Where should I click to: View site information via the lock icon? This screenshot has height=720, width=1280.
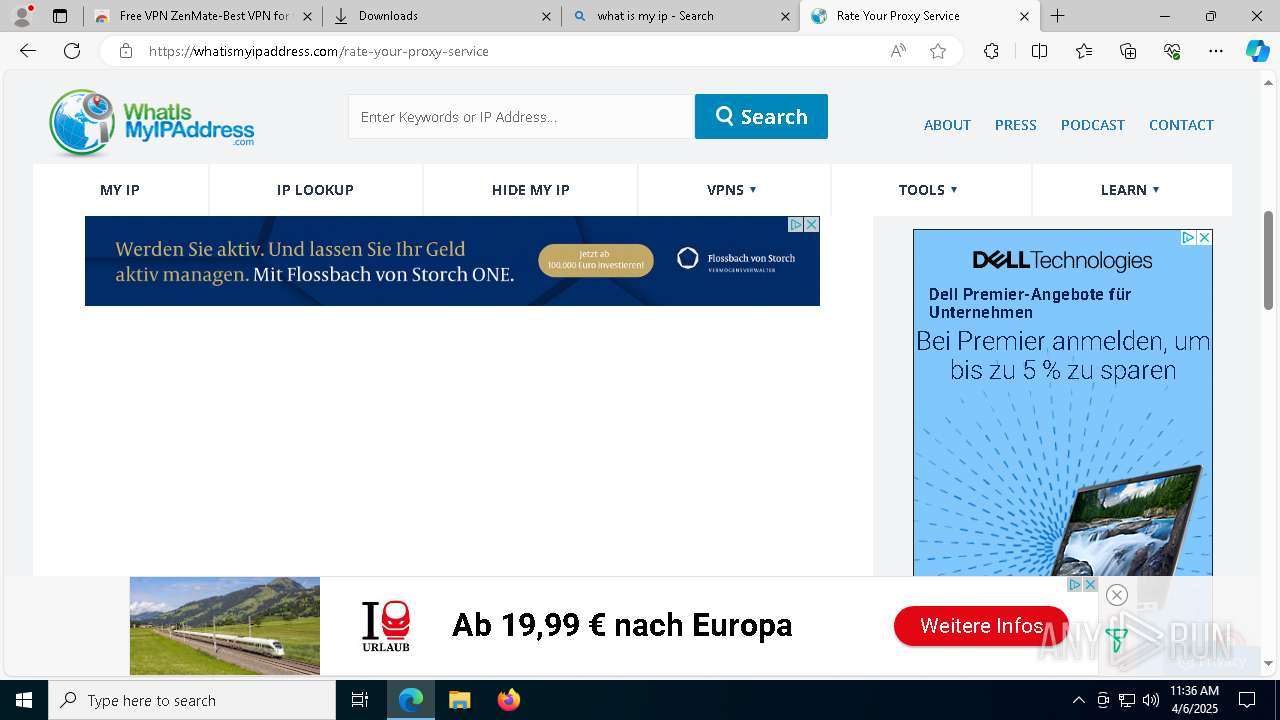pyautogui.click(x=126, y=51)
